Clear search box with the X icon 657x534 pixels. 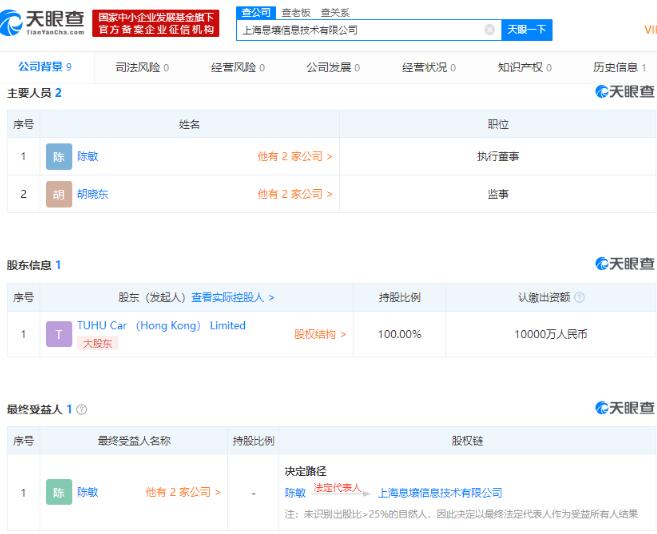(x=489, y=30)
